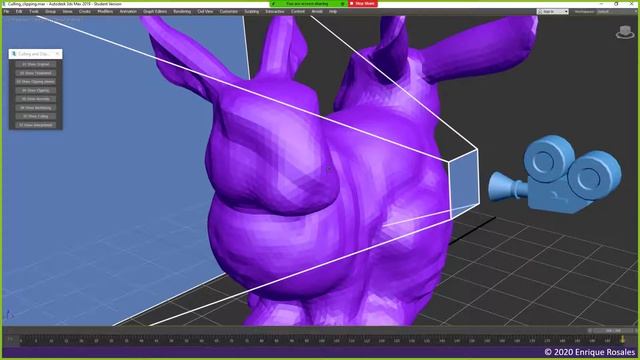Image resolution: width=640 pixels, height=360 pixels.
Task: Click the ViewCube in the viewport corner
Action: pos(625,32)
